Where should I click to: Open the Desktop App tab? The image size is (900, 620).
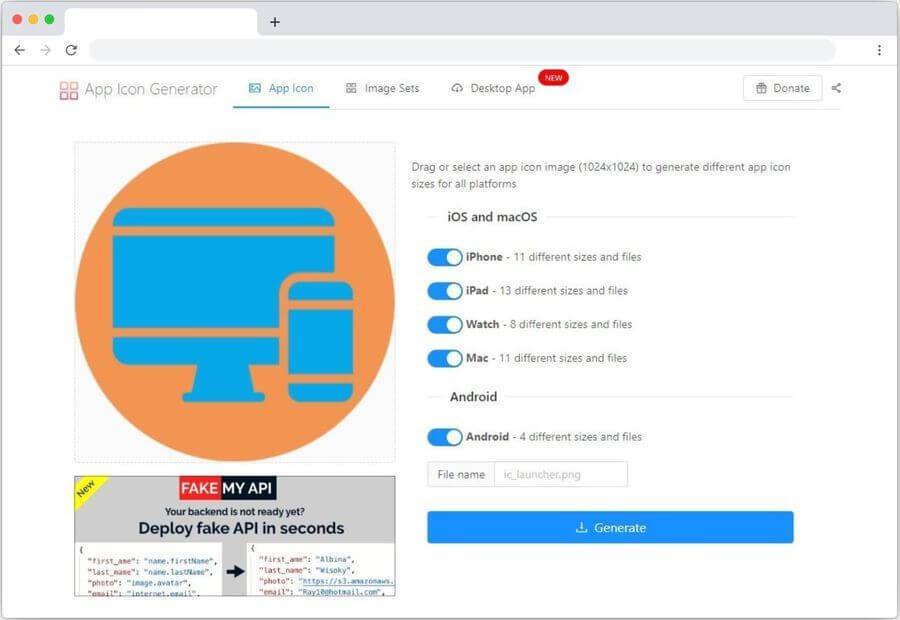pyautogui.click(x=494, y=88)
